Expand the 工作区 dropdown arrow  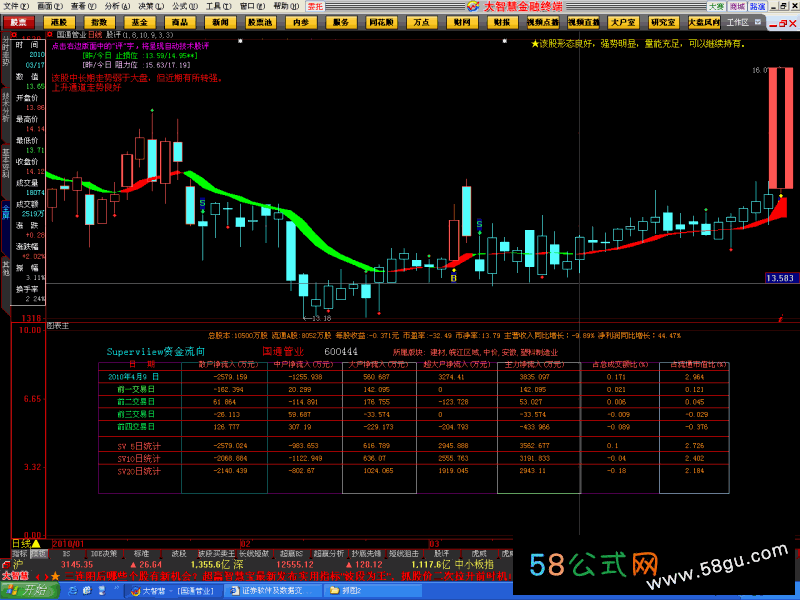pos(758,22)
